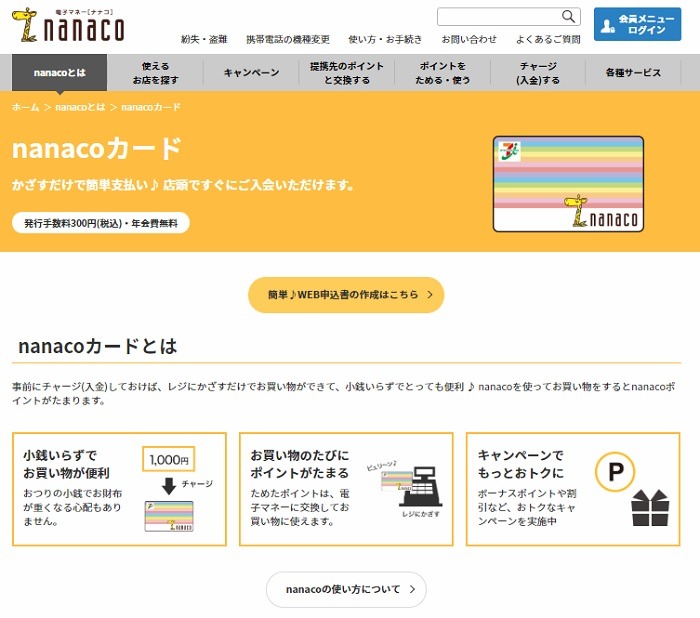The image size is (700, 618).
Task: Click the cash register illustration
Action: [x=421, y=487]
